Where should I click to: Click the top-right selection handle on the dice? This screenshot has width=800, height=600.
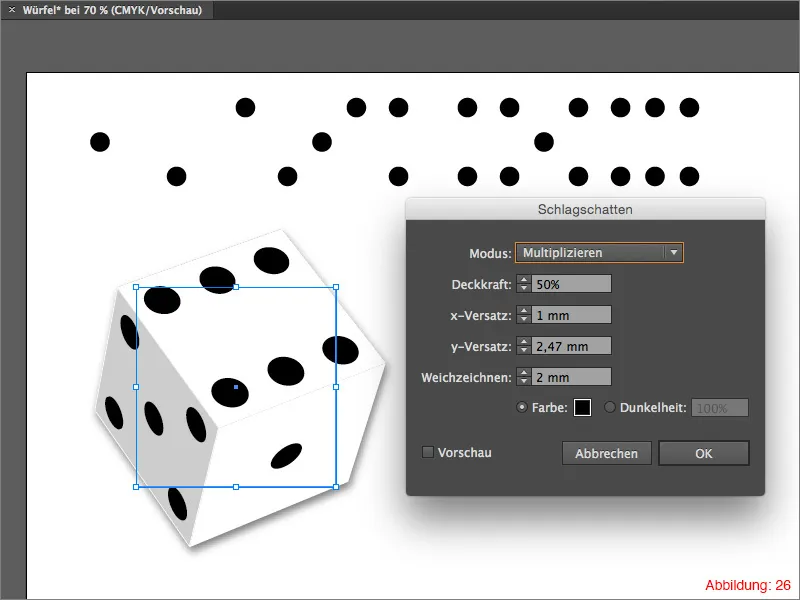point(336,287)
